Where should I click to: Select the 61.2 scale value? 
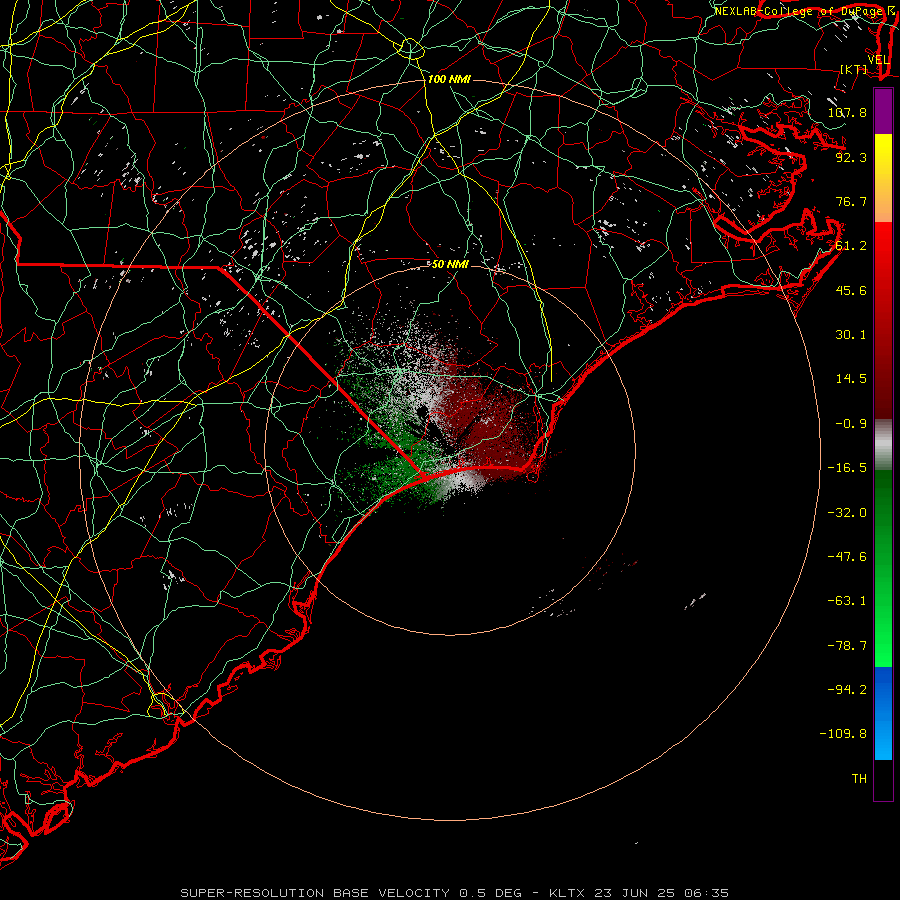tap(851, 246)
